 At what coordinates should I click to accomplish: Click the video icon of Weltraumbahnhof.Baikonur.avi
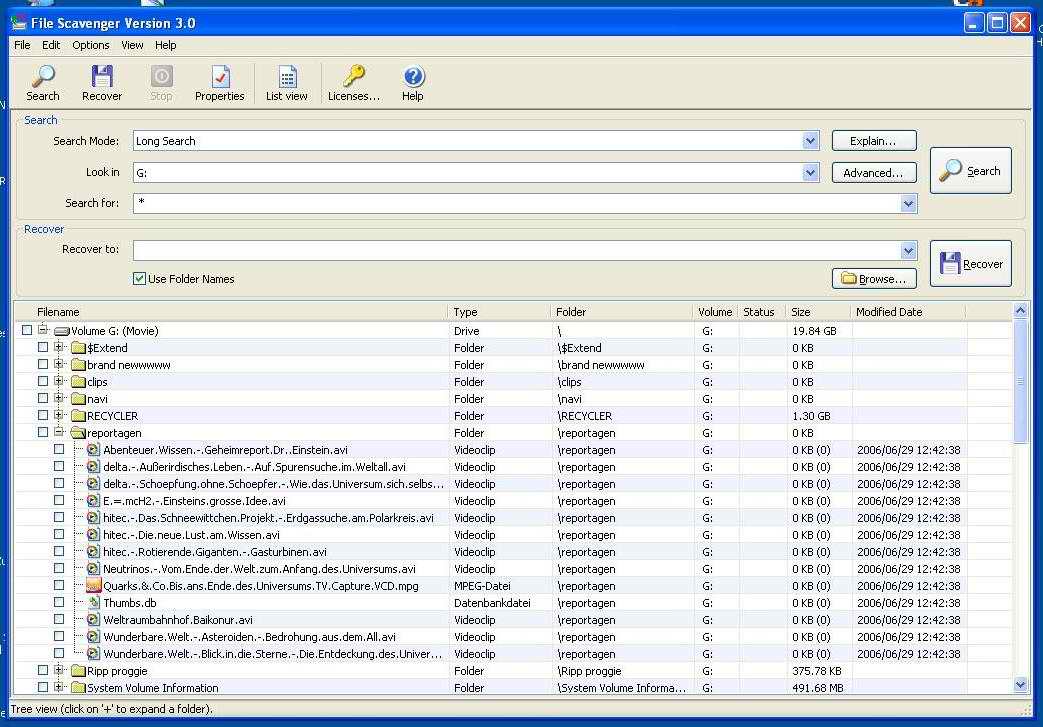tap(93, 620)
